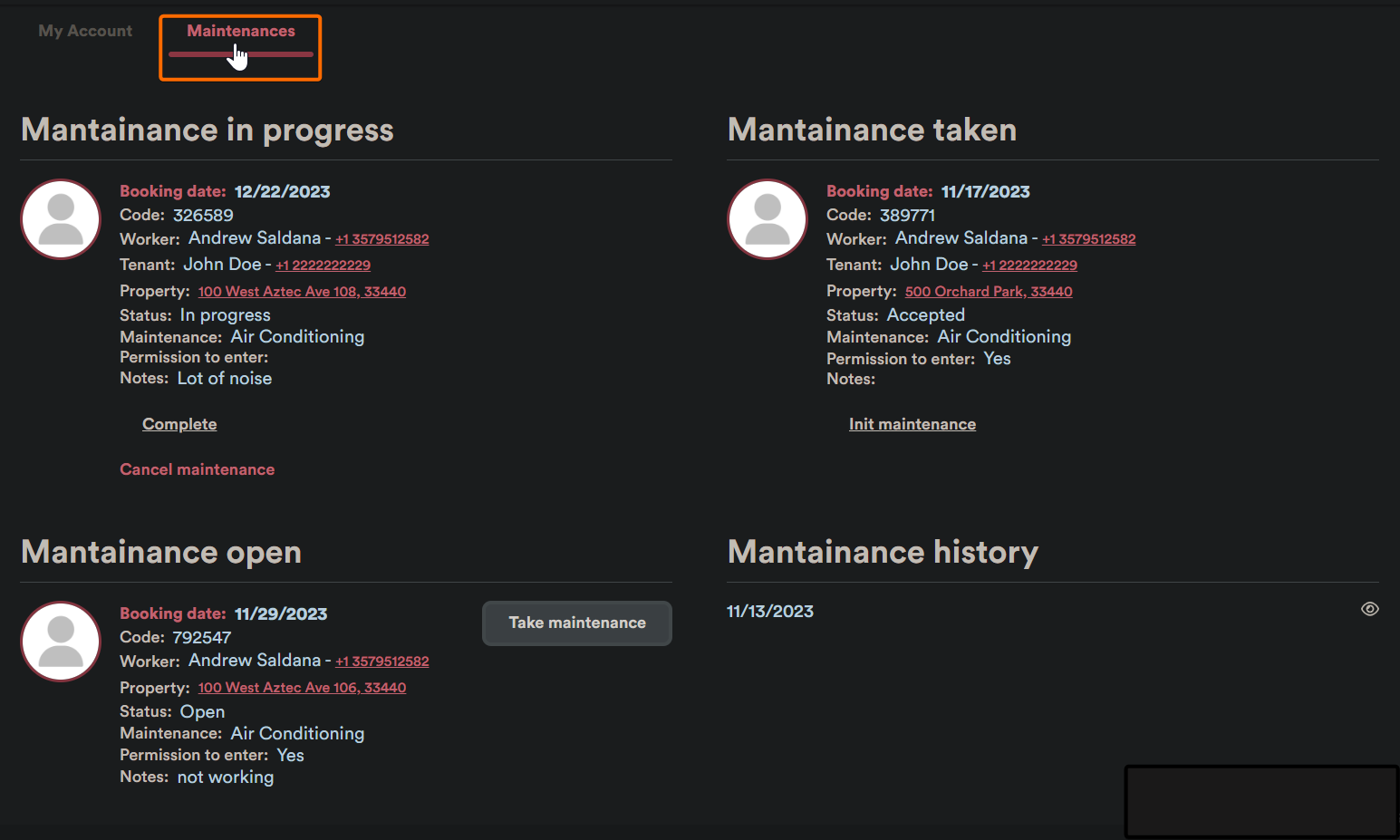The image size is (1400, 840).
Task: Click worker phone number in maintenance taken section
Action: [1088, 239]
